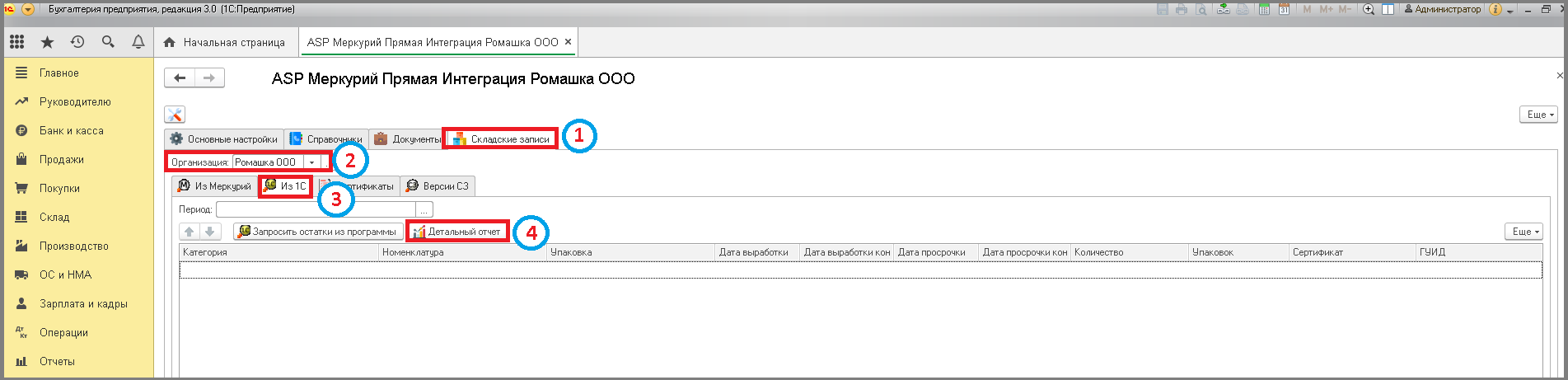Open the upper Еще menu
The height and width of the screenshot is (380, 1568).
[x=1538, y=115]
